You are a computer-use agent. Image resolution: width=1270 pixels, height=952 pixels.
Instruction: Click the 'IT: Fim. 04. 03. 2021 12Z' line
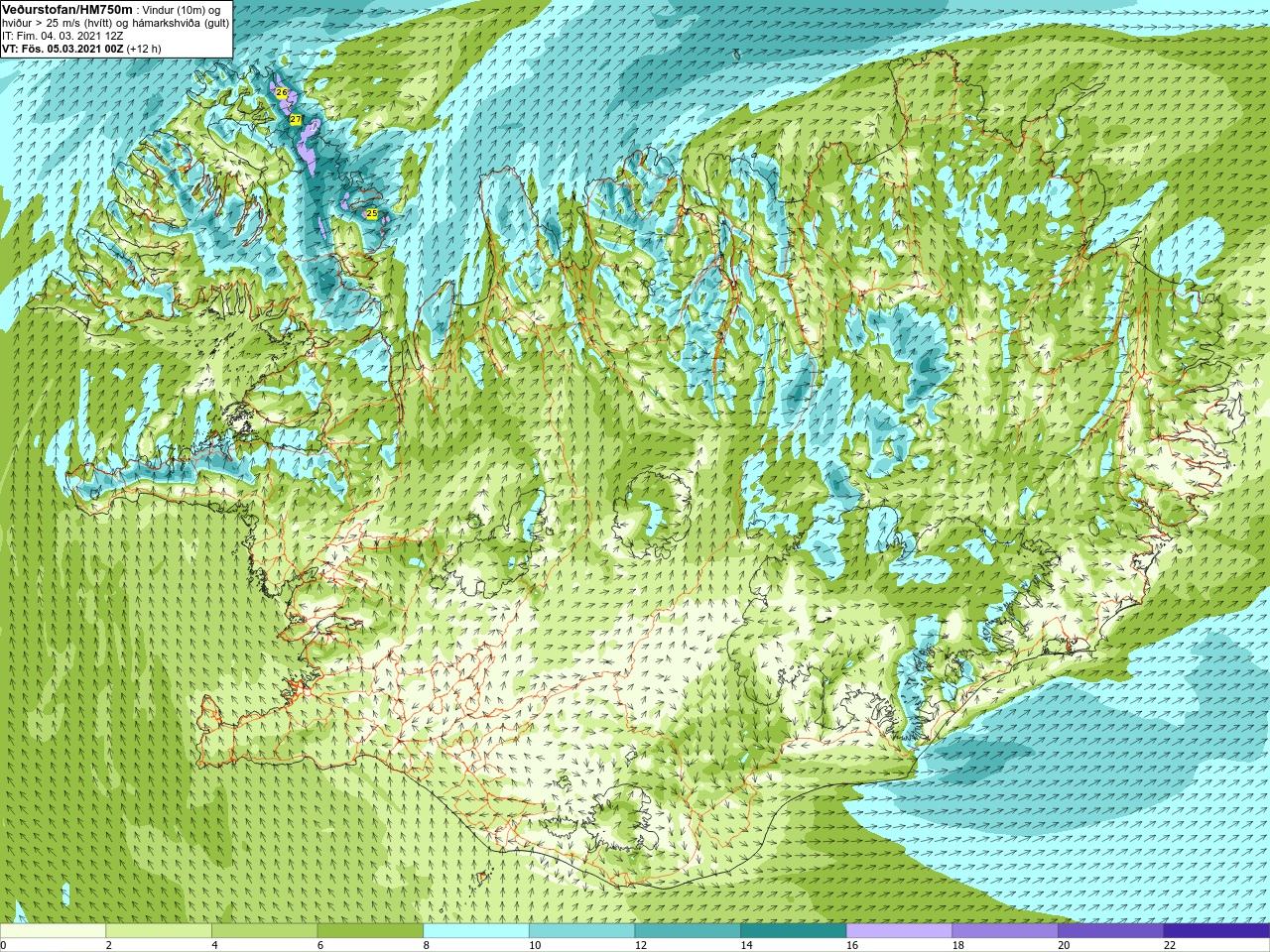pyautogui.click(x=63, y=36)
